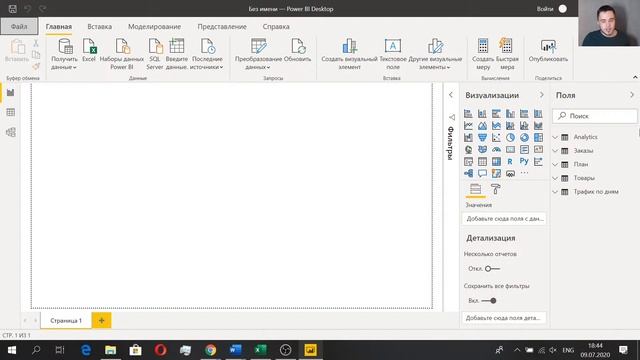Expand the Фильтры pane arrow
This screenshot has height=360, width=640.
point(451,95)
